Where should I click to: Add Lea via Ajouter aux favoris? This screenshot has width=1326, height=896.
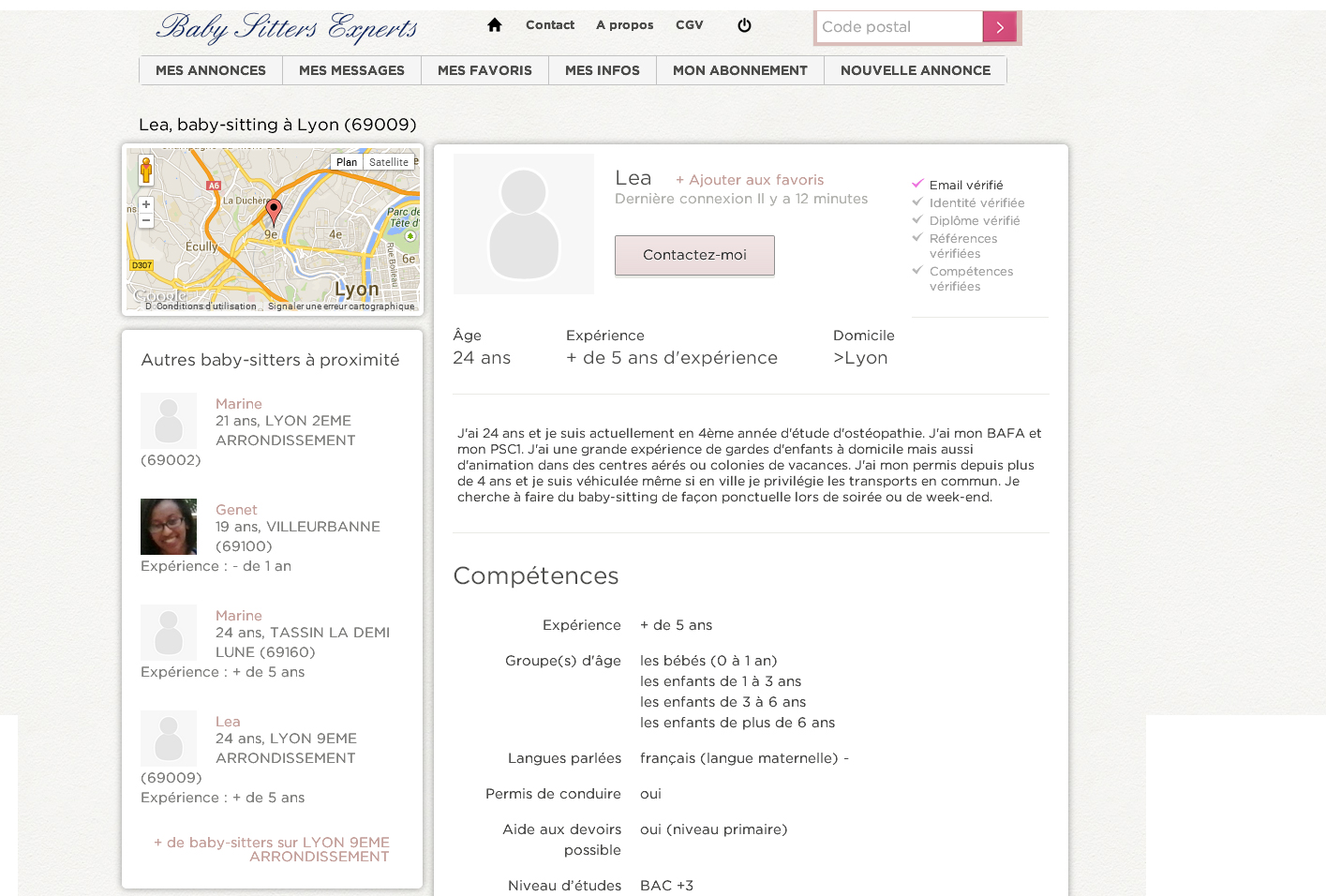point(750,180)
